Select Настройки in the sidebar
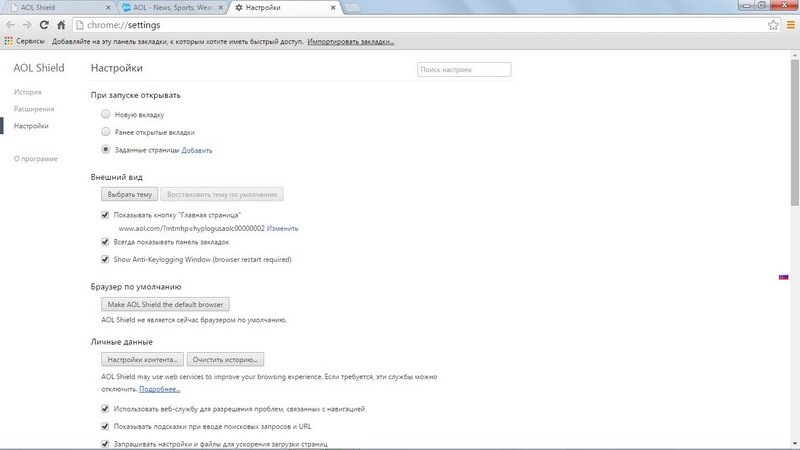 31,126
